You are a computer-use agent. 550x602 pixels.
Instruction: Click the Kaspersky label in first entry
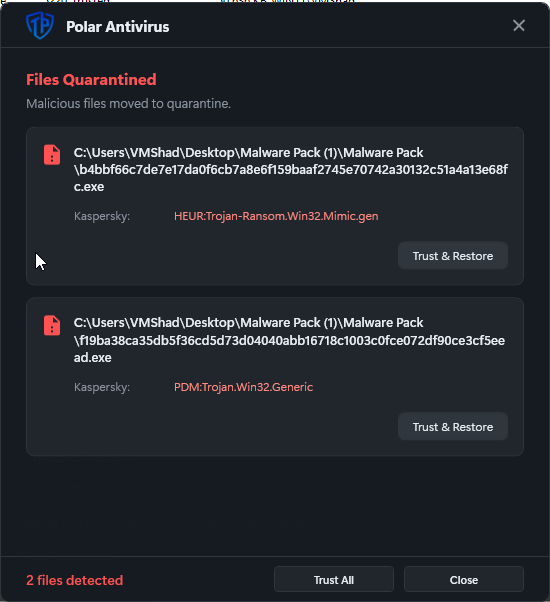click(x=102, y=216)
